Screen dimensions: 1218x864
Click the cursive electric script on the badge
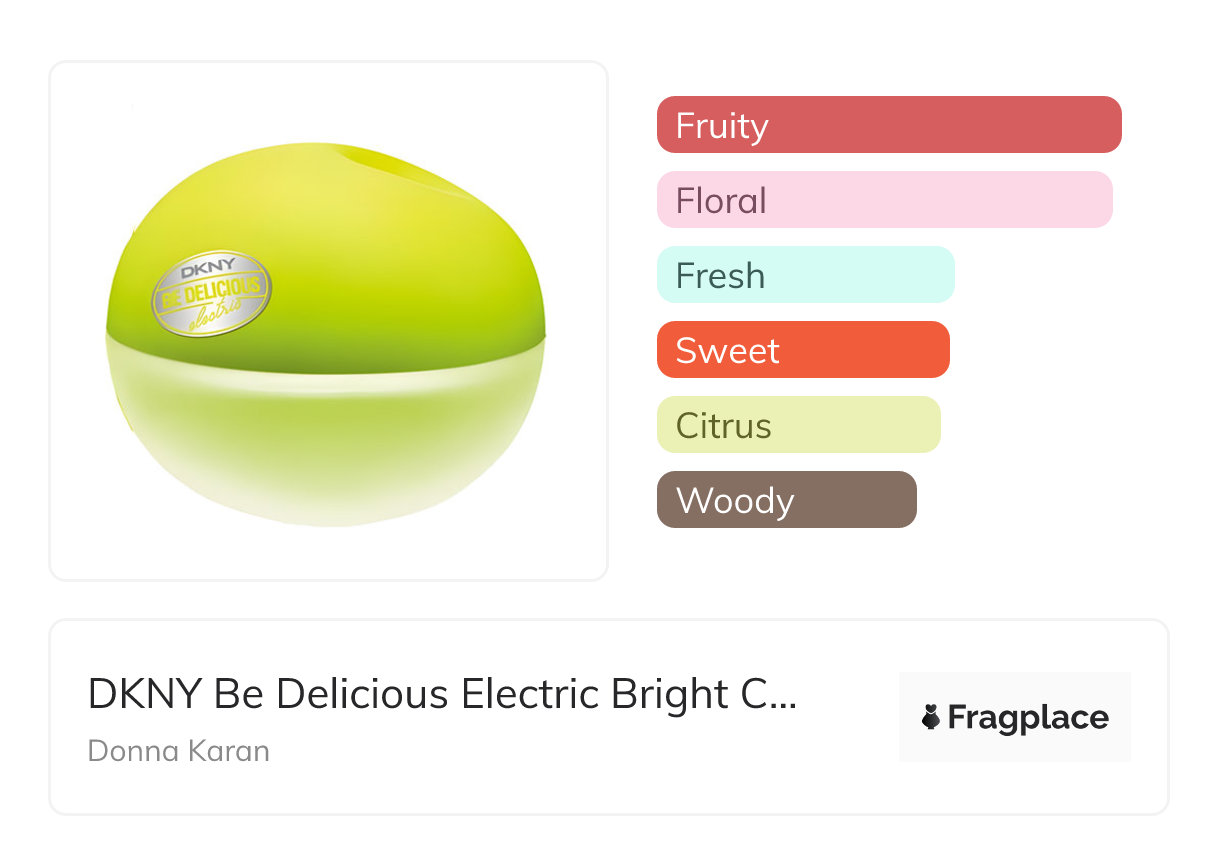[214, 312]
